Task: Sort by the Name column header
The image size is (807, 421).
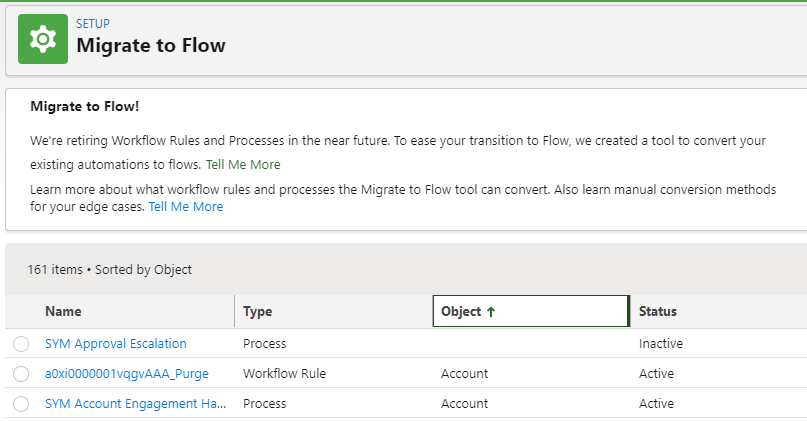Action: [x=63, y=312]
